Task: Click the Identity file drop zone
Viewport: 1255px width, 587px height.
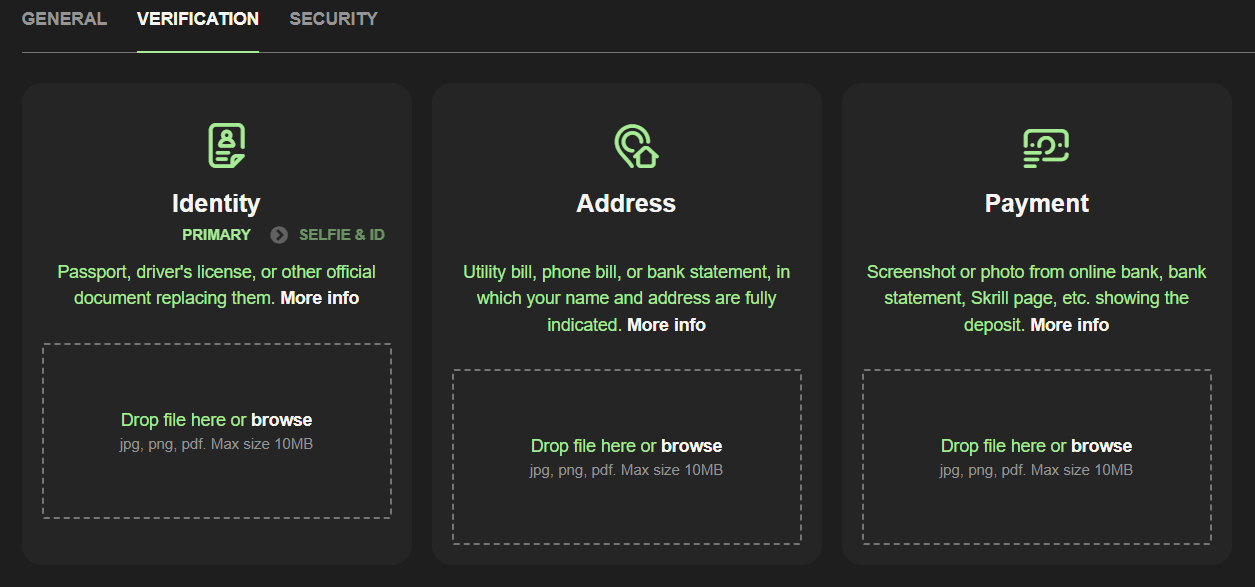Action: pyautogui.click(x=216, y=430)
